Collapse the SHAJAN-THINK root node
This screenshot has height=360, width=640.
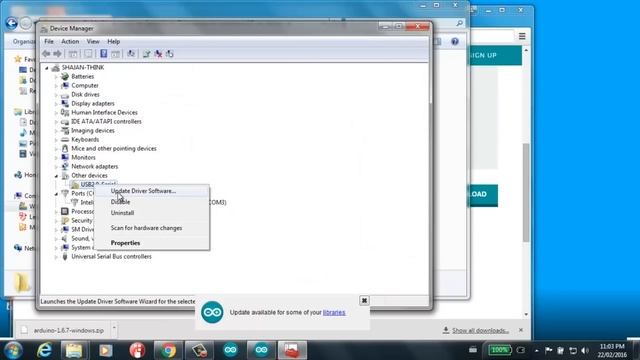tap(47, 68)
